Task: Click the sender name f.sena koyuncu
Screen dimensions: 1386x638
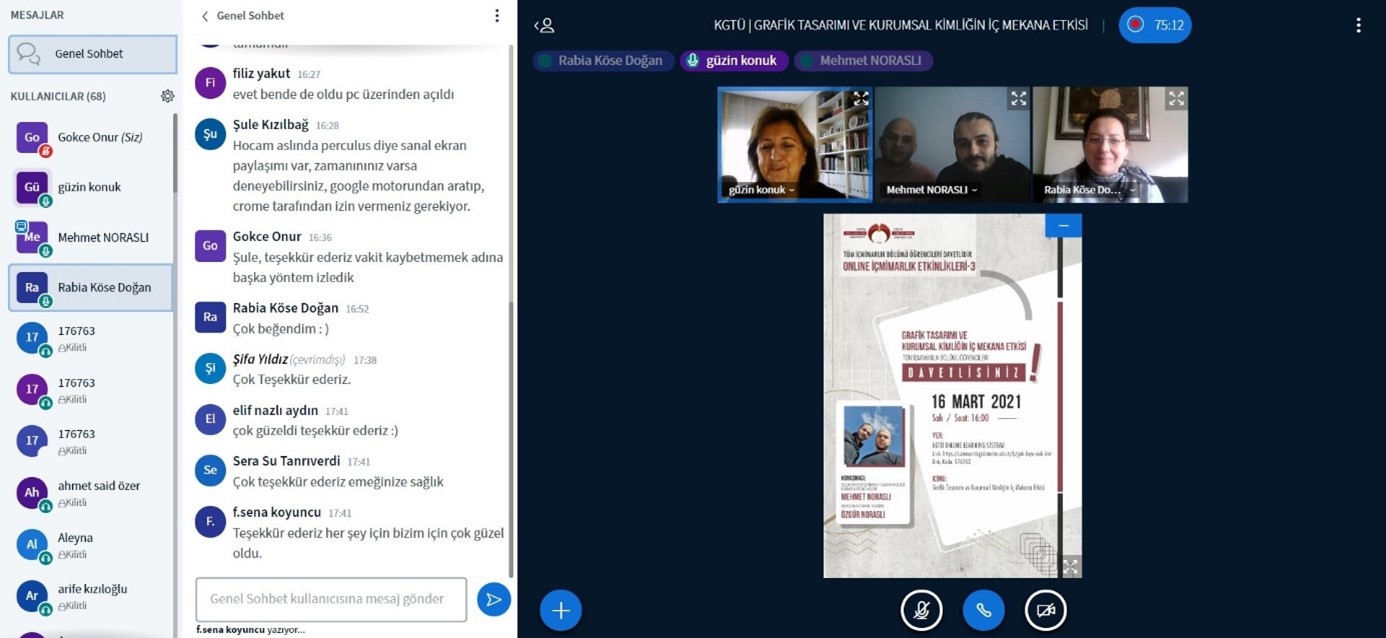Action: 277,513
